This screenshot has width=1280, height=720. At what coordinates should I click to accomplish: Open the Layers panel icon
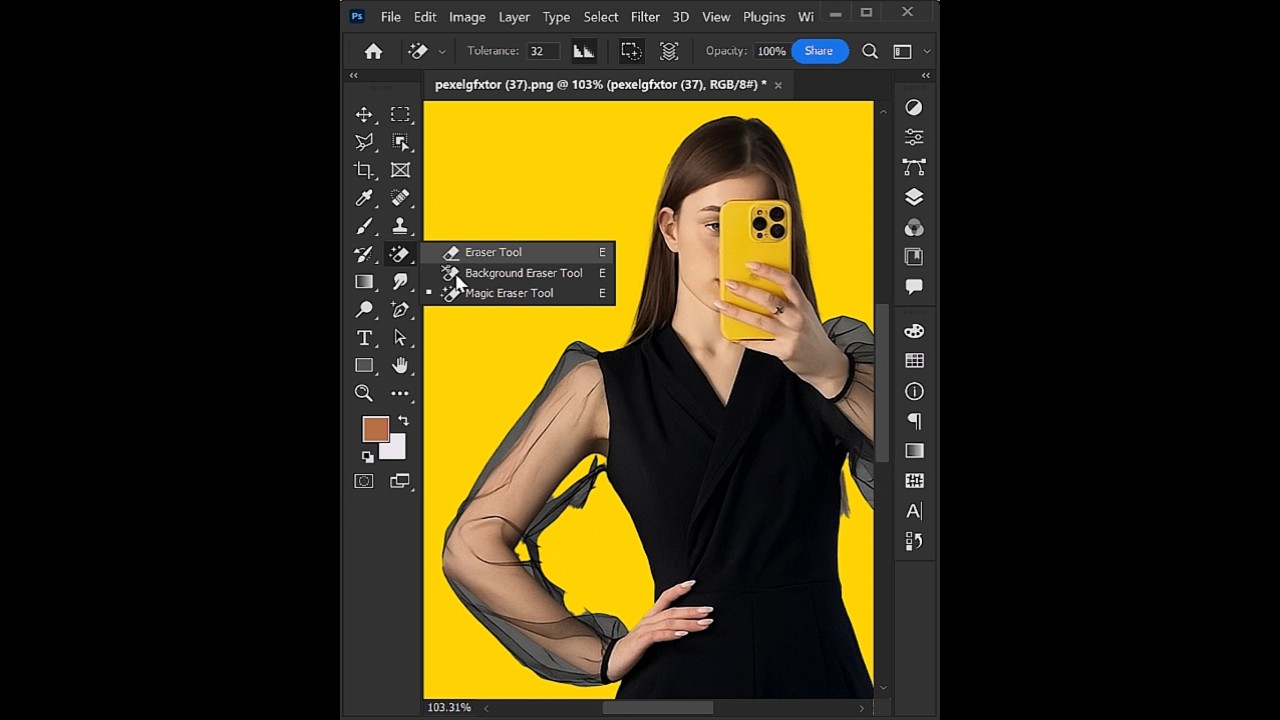pos(914,197)
